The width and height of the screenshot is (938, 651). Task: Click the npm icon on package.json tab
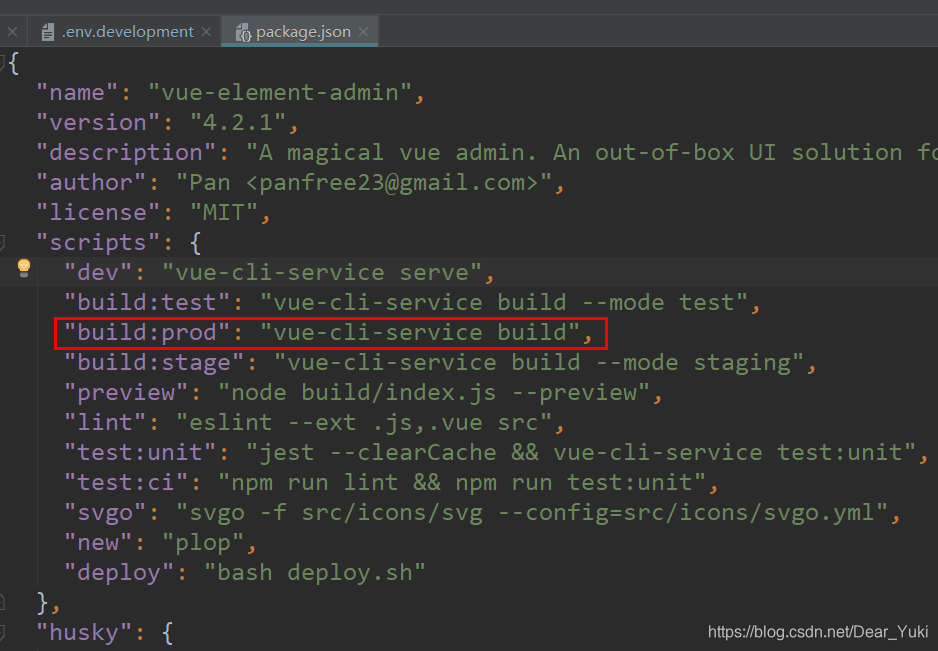click(x=243, y=31)
